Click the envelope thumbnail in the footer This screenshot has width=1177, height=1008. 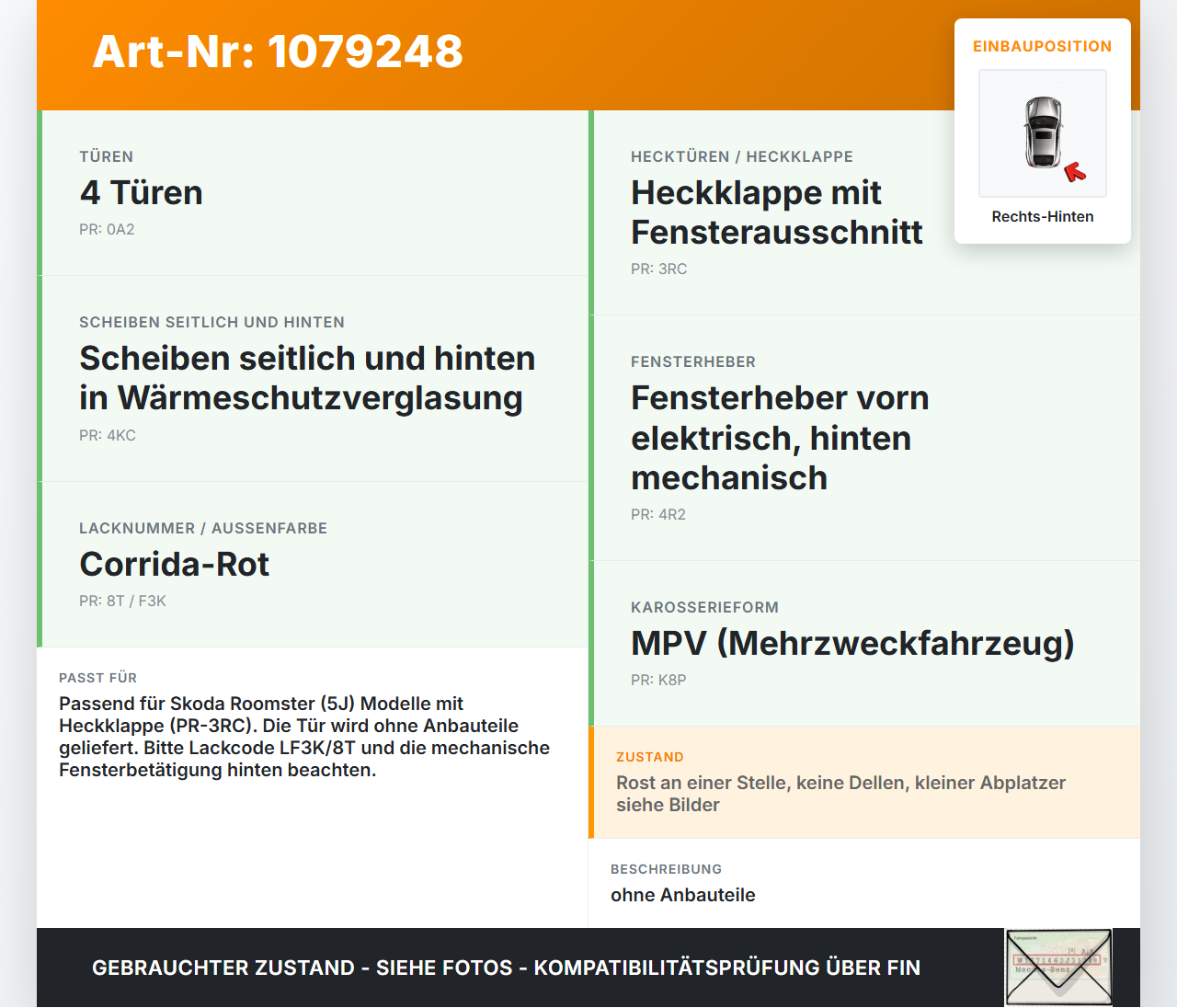1058,968
